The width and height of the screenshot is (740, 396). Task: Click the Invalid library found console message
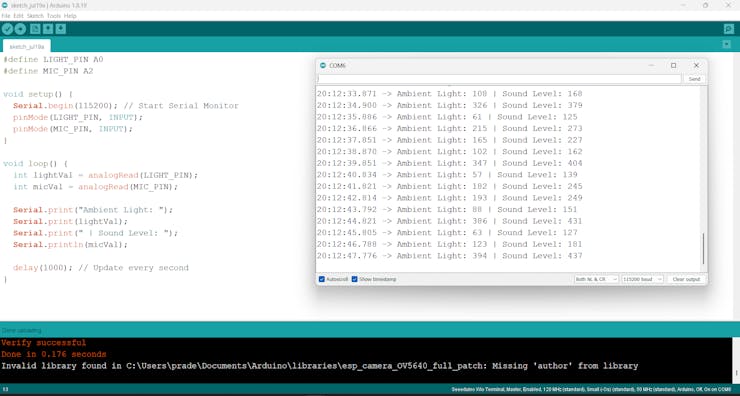click(x=320, y=366)
